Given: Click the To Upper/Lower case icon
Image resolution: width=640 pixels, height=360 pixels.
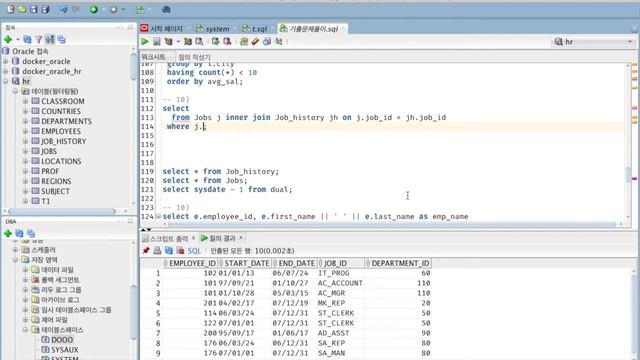Looking at the screenshot, I should pos(278,41).
